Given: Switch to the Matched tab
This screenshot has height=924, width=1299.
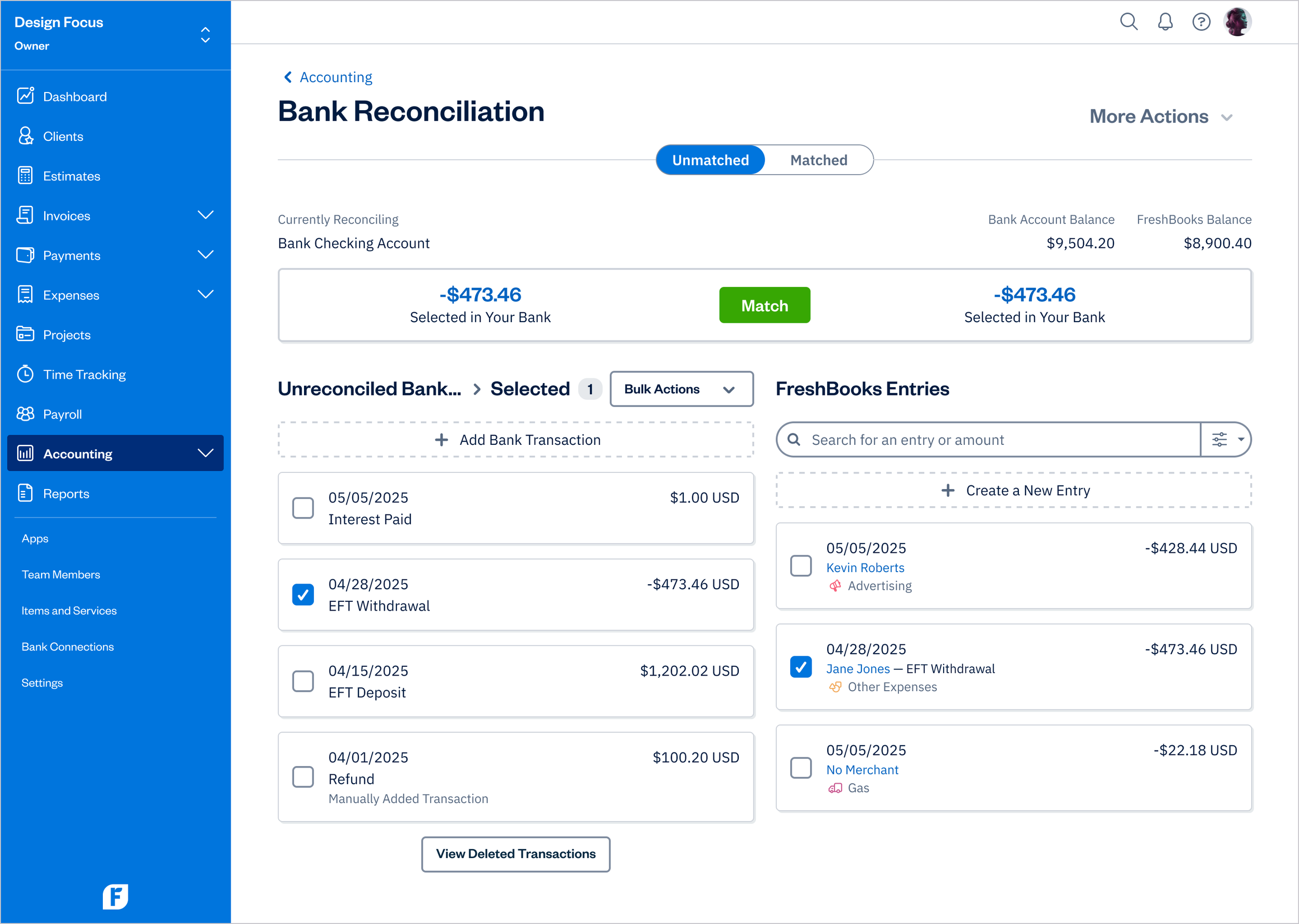Looking at the screenshot, I should [x=818, y=160].
